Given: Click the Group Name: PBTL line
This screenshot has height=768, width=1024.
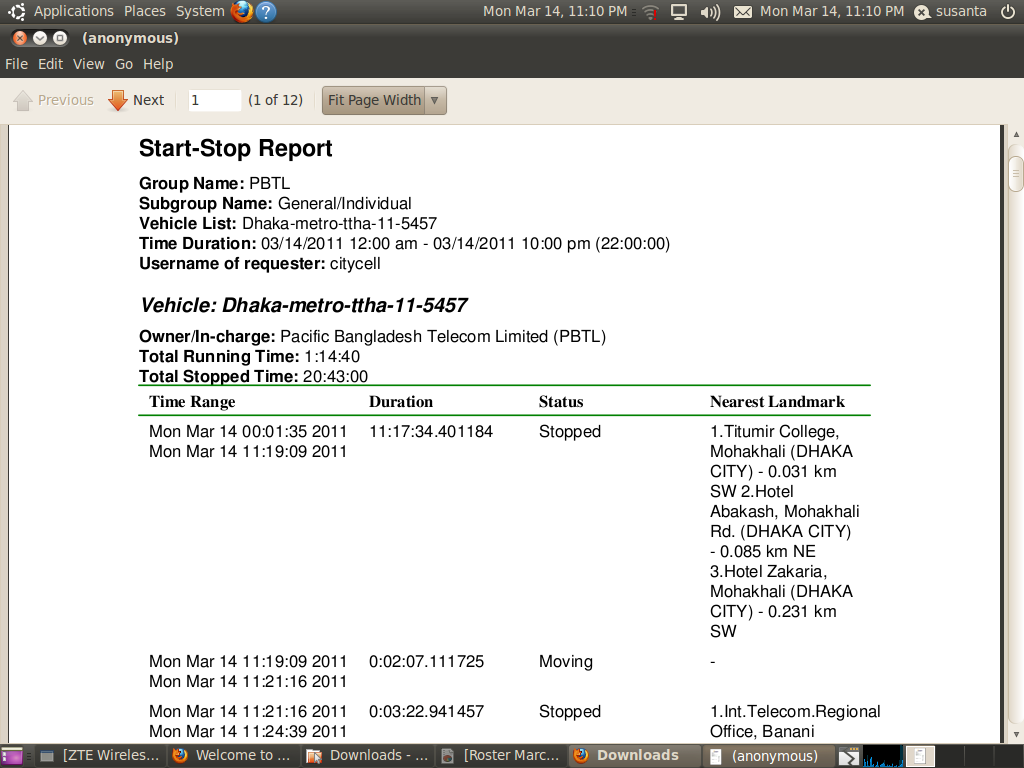Looking at the screenshot, I should (214, 184).
